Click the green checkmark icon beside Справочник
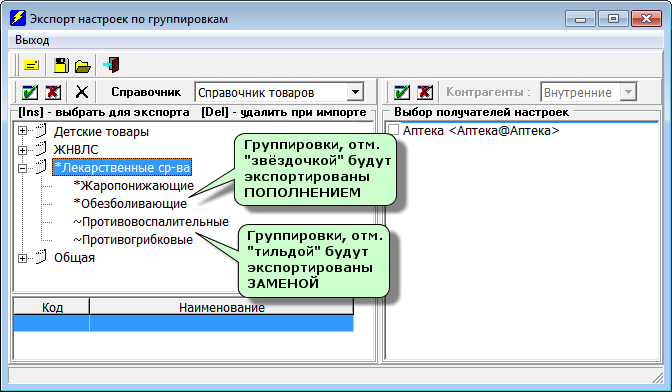The height and width of the screenshot is (392, 672). [30, 92]
